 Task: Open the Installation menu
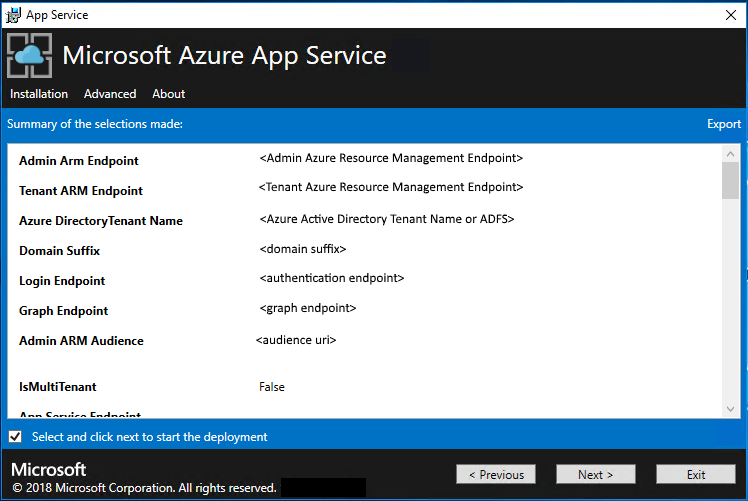coord(39,94)
